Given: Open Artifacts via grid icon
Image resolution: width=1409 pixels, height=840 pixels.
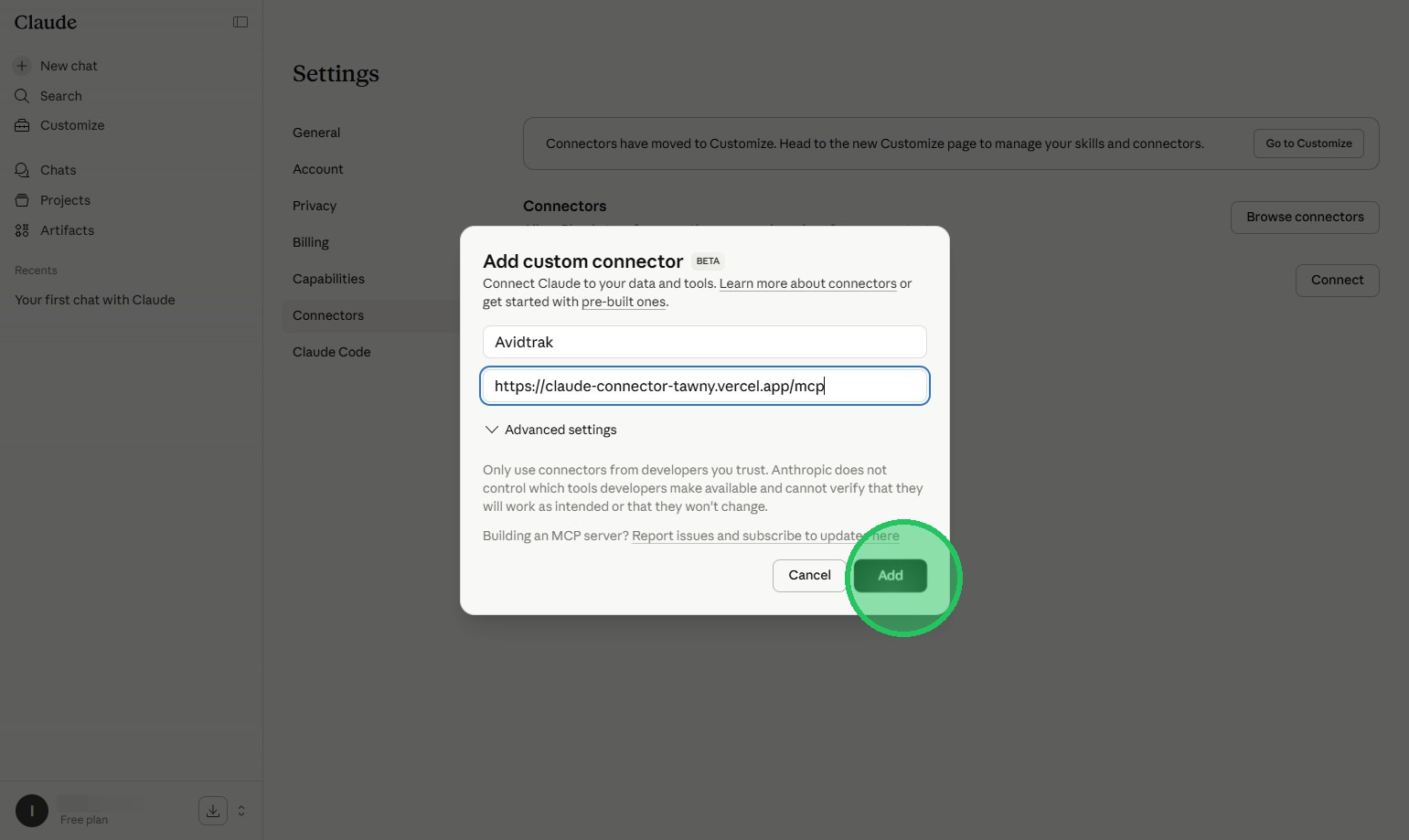Looking at the screenshot, I should [x=22, y=230].
